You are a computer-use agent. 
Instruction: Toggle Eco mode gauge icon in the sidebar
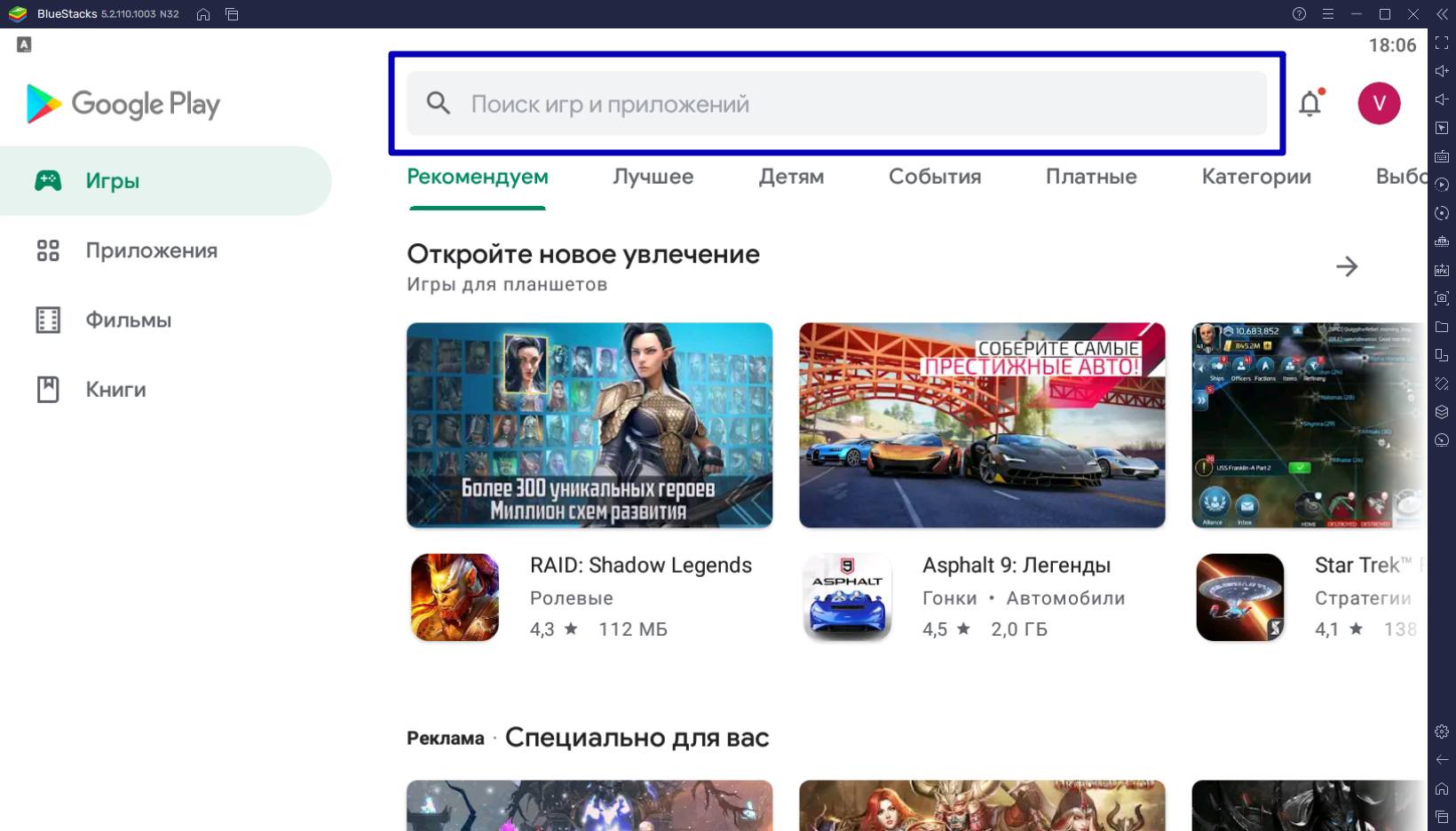(1442, 440)
